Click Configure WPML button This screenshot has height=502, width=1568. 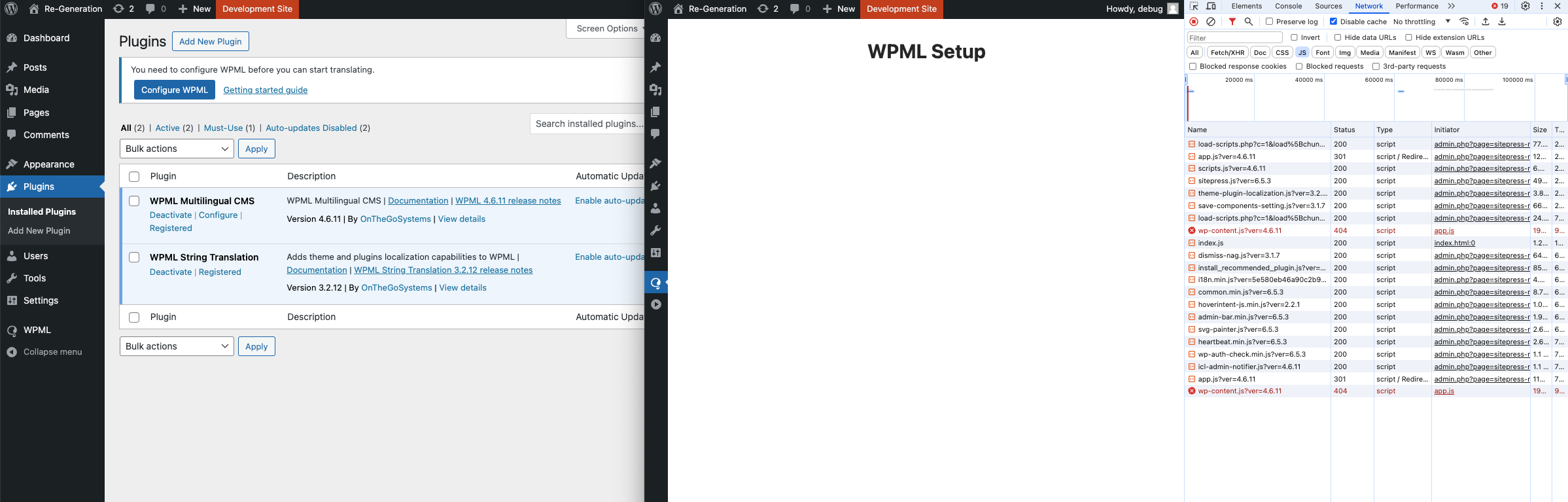pyautogui.click(x=174, y=90)
